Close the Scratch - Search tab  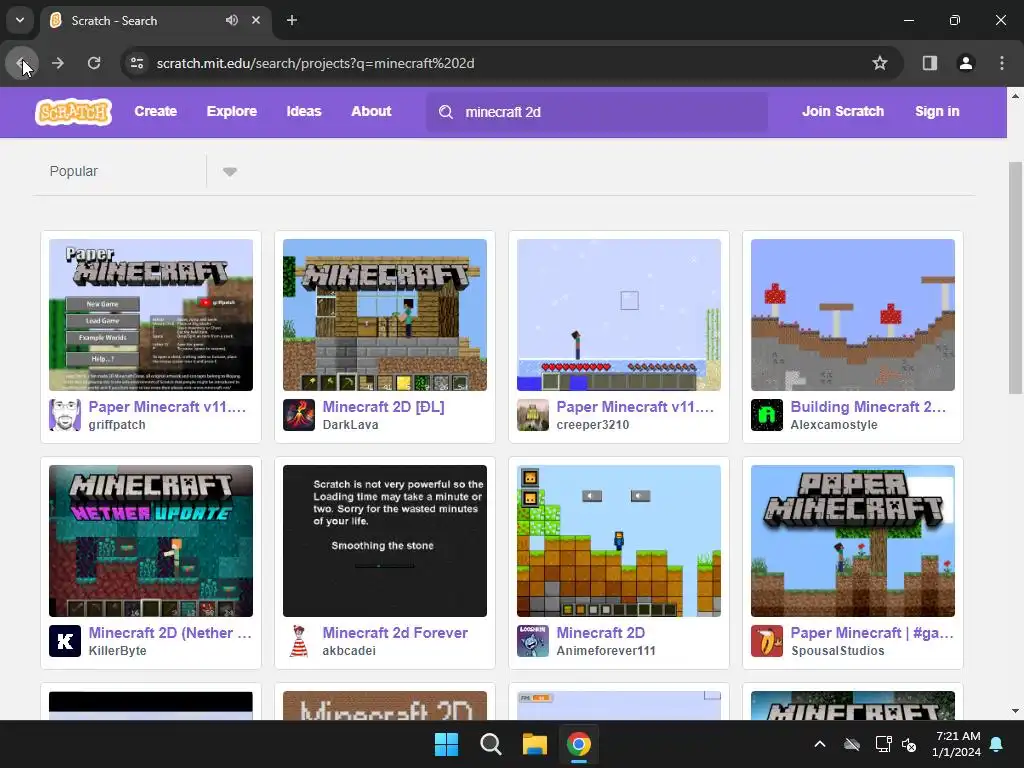256,20
